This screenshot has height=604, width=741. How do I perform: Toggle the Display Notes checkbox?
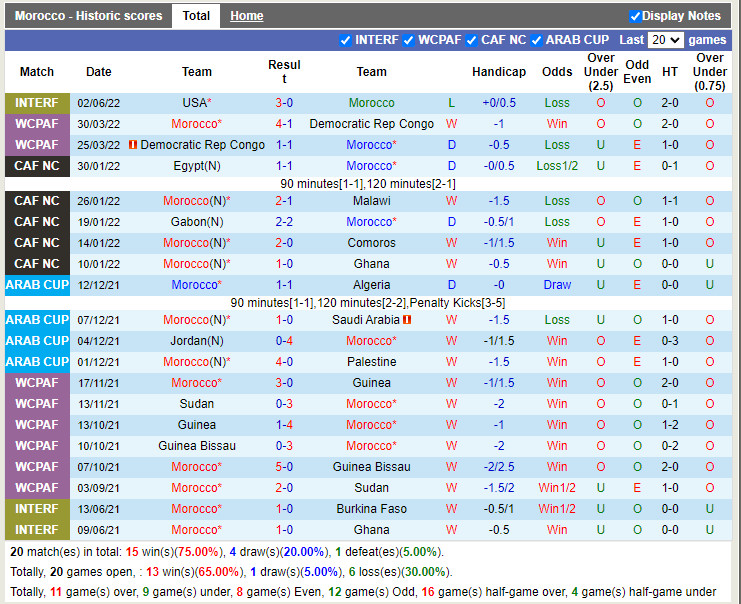(x=636, y=16)
